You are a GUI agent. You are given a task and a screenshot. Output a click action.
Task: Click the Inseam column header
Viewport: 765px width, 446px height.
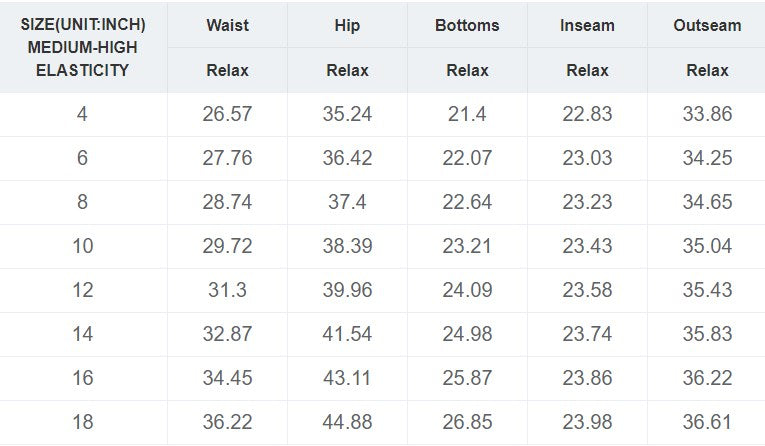(x=587, y=25)
